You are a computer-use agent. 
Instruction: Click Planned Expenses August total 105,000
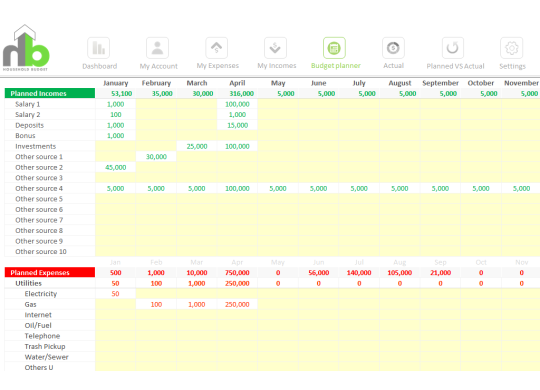[399, 273]
